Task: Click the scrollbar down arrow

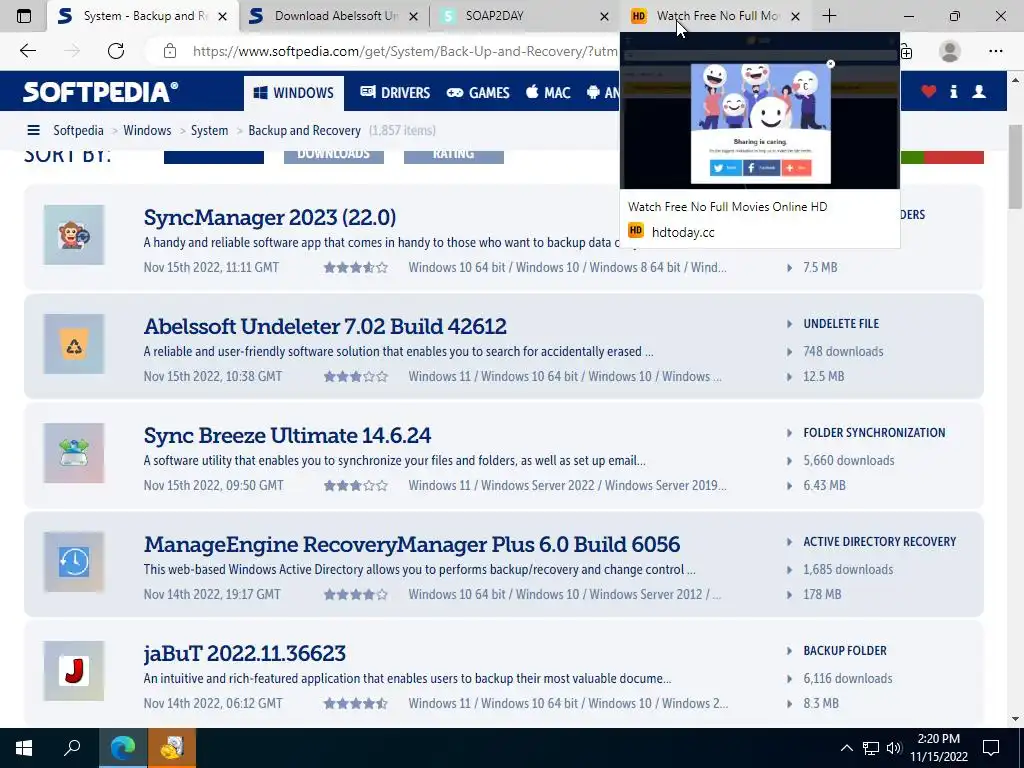Action: pos(1015,719)
